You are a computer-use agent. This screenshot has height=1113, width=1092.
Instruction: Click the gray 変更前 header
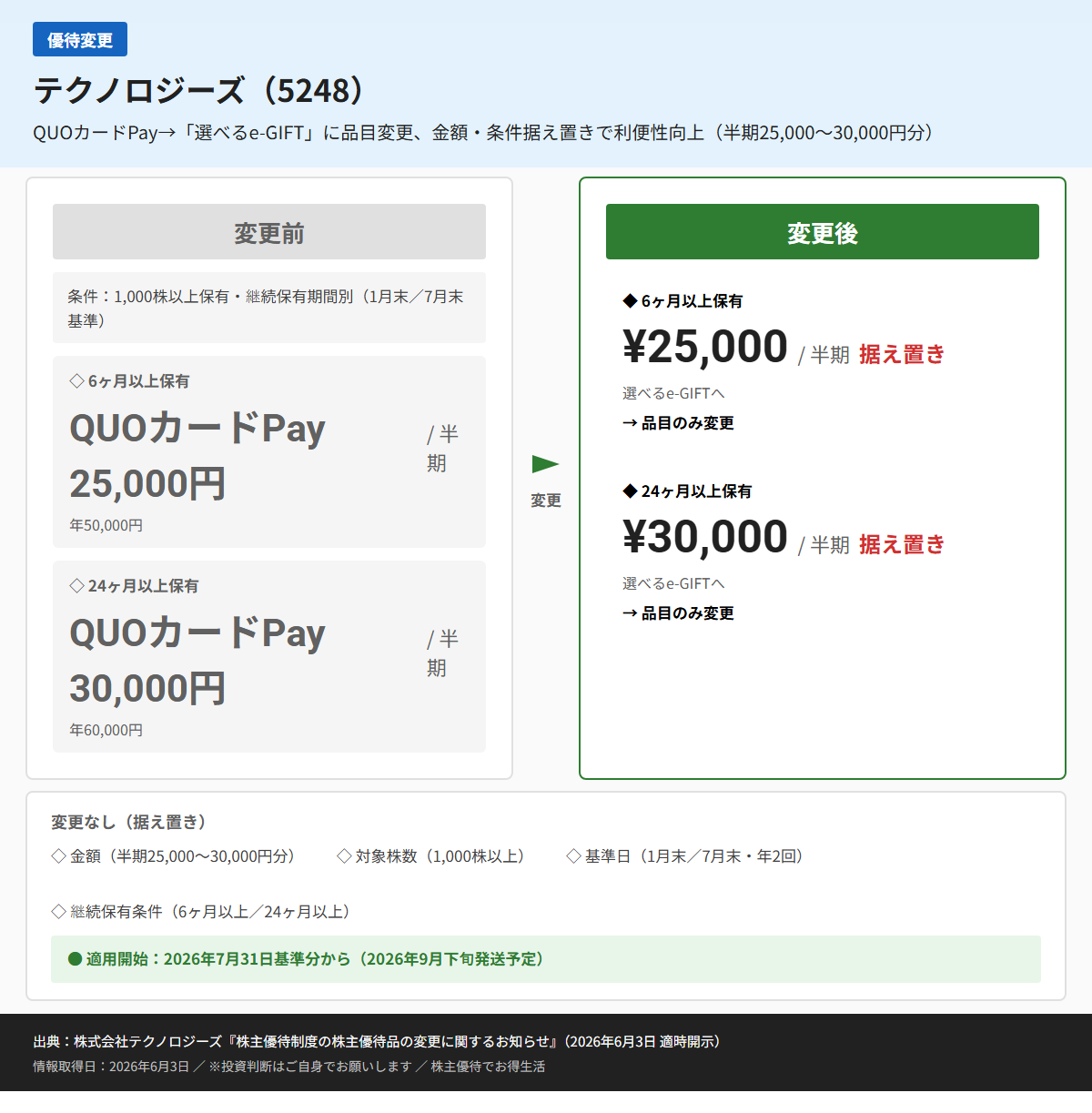coord(269,232)
